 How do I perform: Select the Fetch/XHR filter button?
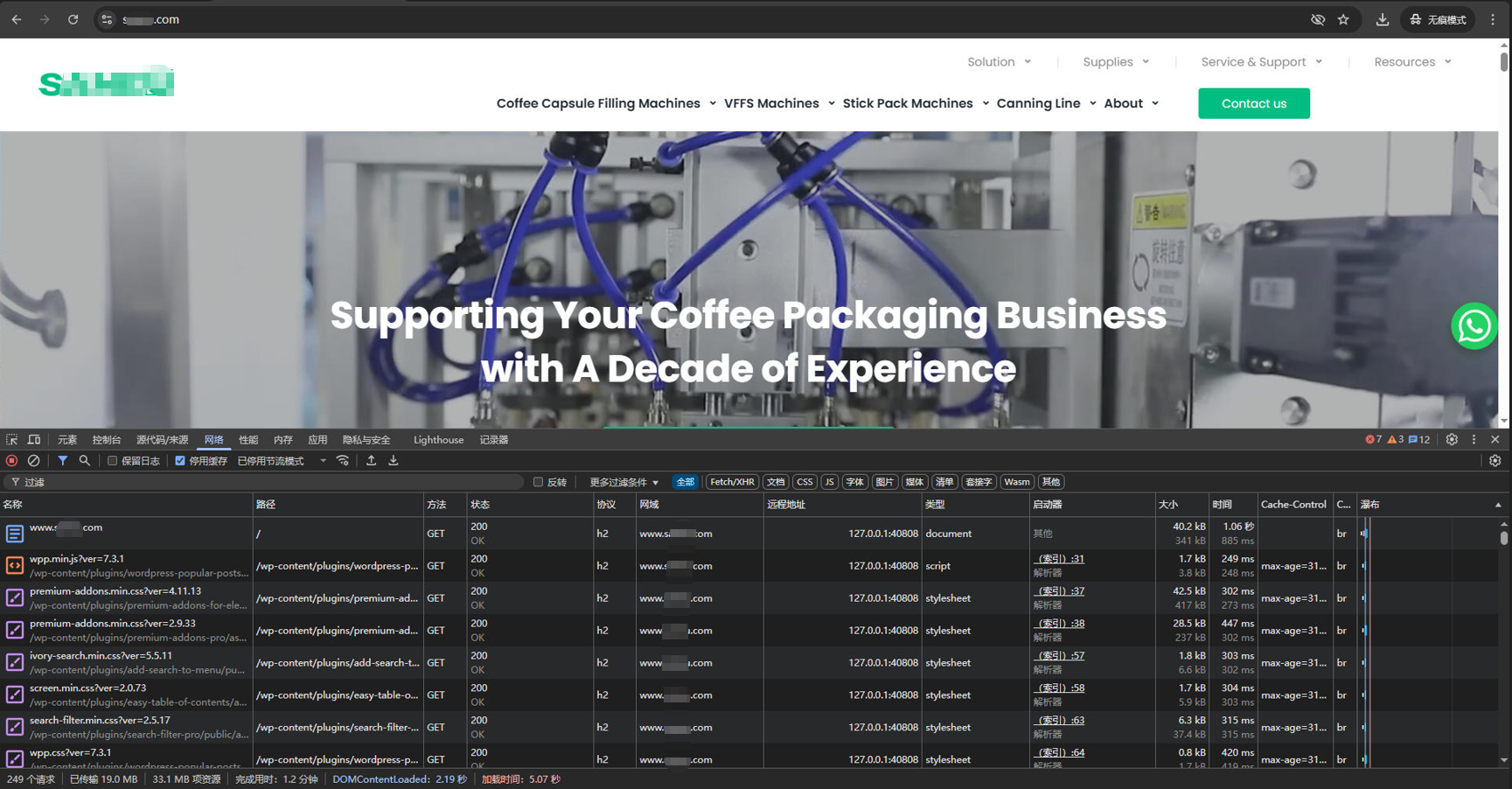(732, 482)
